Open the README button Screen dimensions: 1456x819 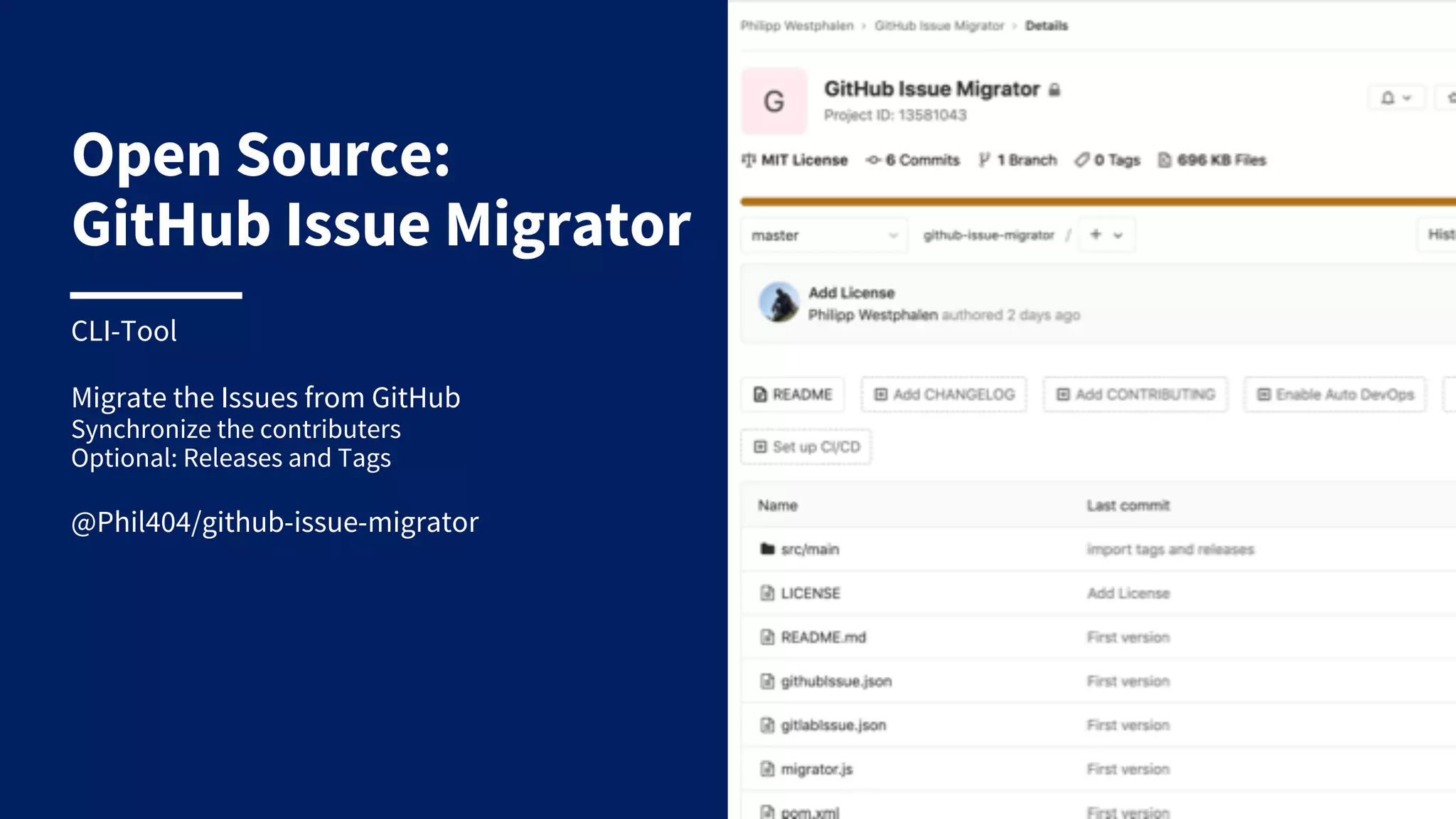click(x=793, y=395)
